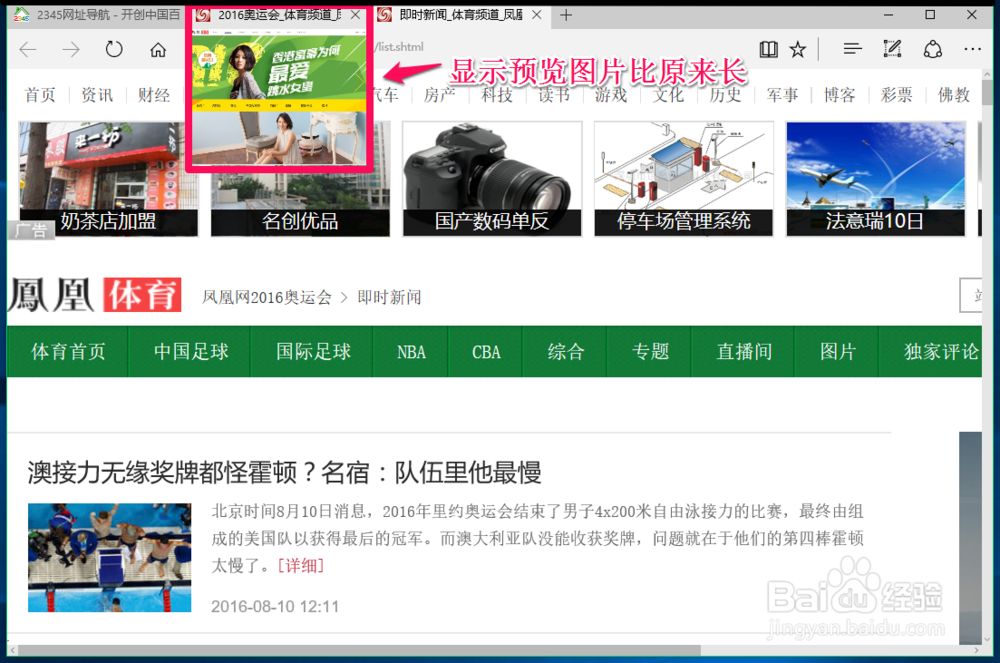
Task: Open a new tab with the plus button
Action: pyautogui.click(x=566, y=15)
